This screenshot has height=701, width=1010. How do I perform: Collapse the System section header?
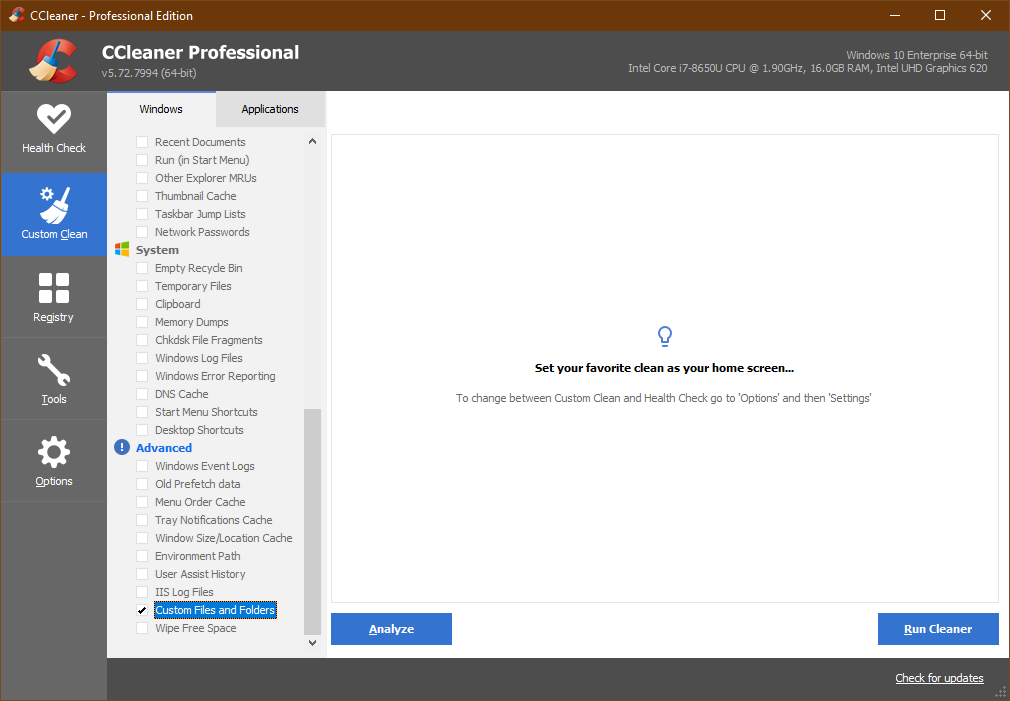click(157, 249)
